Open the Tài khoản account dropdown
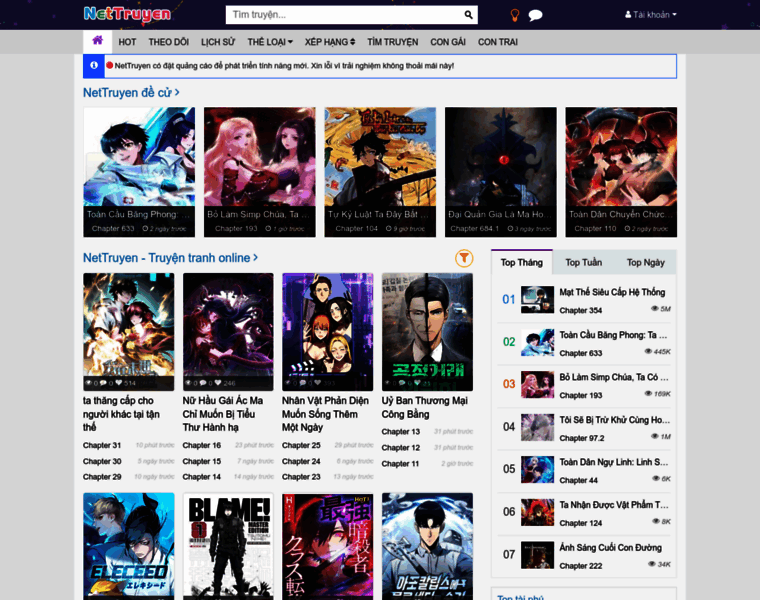Screen dimensions: 760x600 [650, 15]
